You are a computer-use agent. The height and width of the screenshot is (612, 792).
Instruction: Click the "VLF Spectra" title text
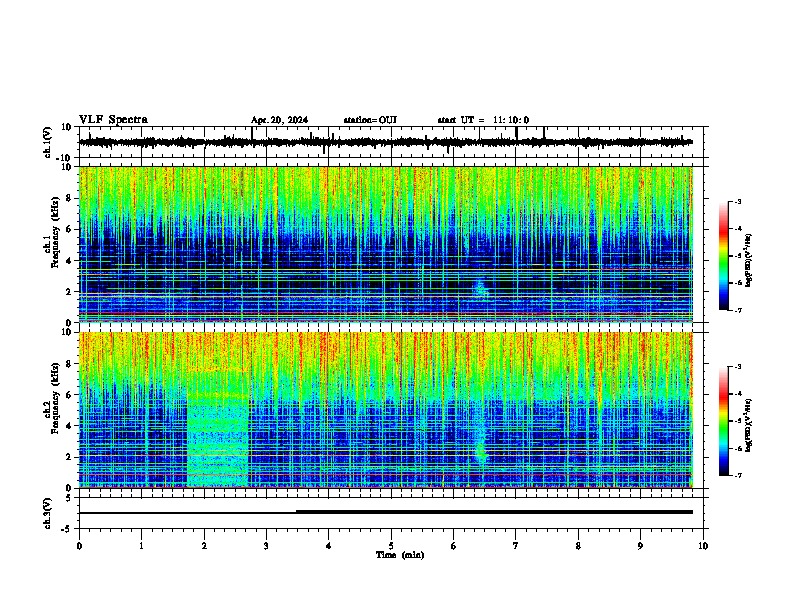(113, 120)
